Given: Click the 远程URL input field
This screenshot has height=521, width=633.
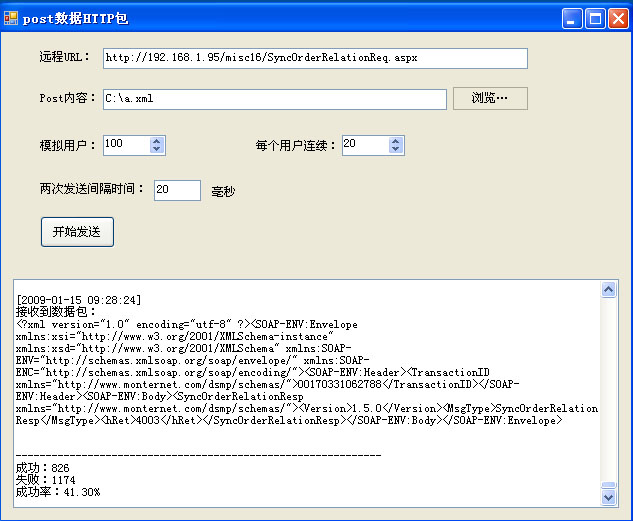Looking at the screenshot, I should tap(315, 58).
